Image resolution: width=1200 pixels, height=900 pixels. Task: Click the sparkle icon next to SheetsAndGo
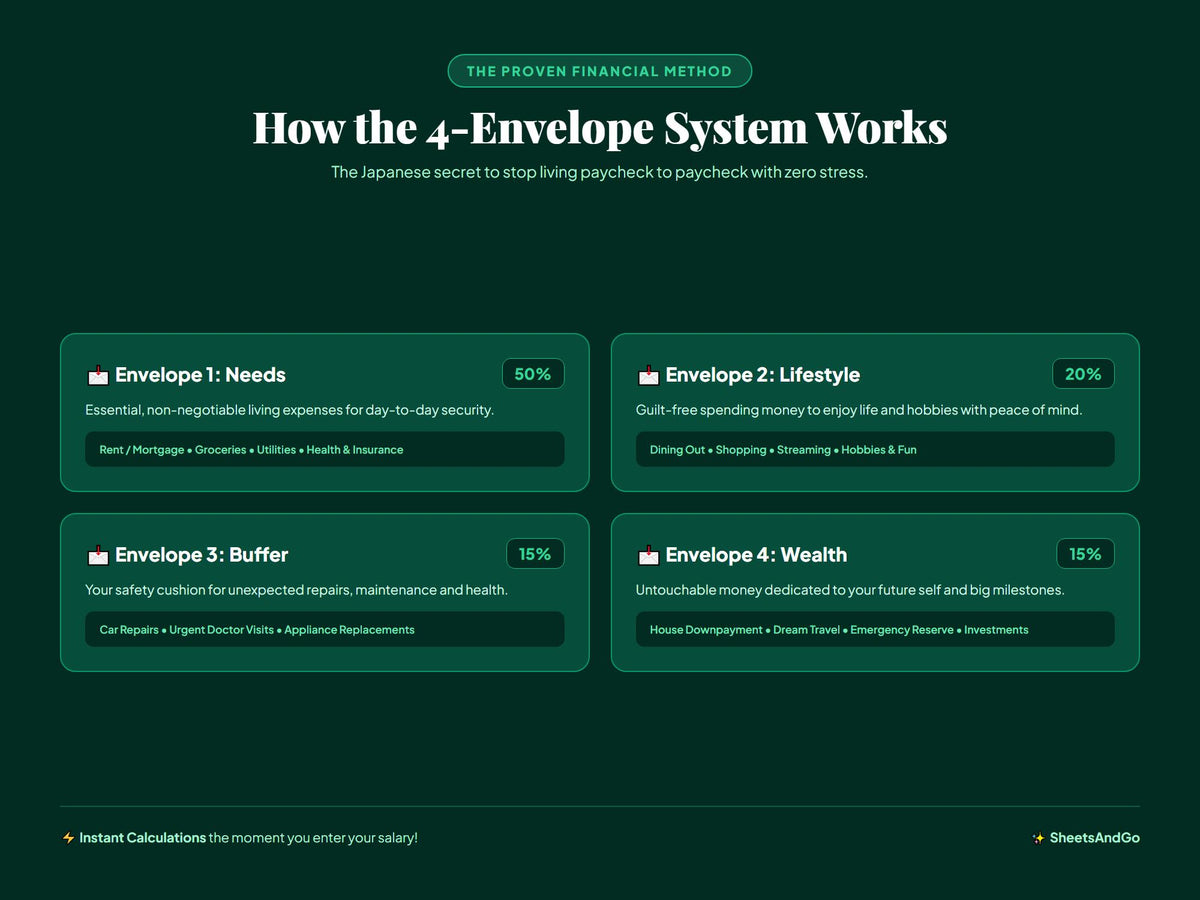[1039, 838]
